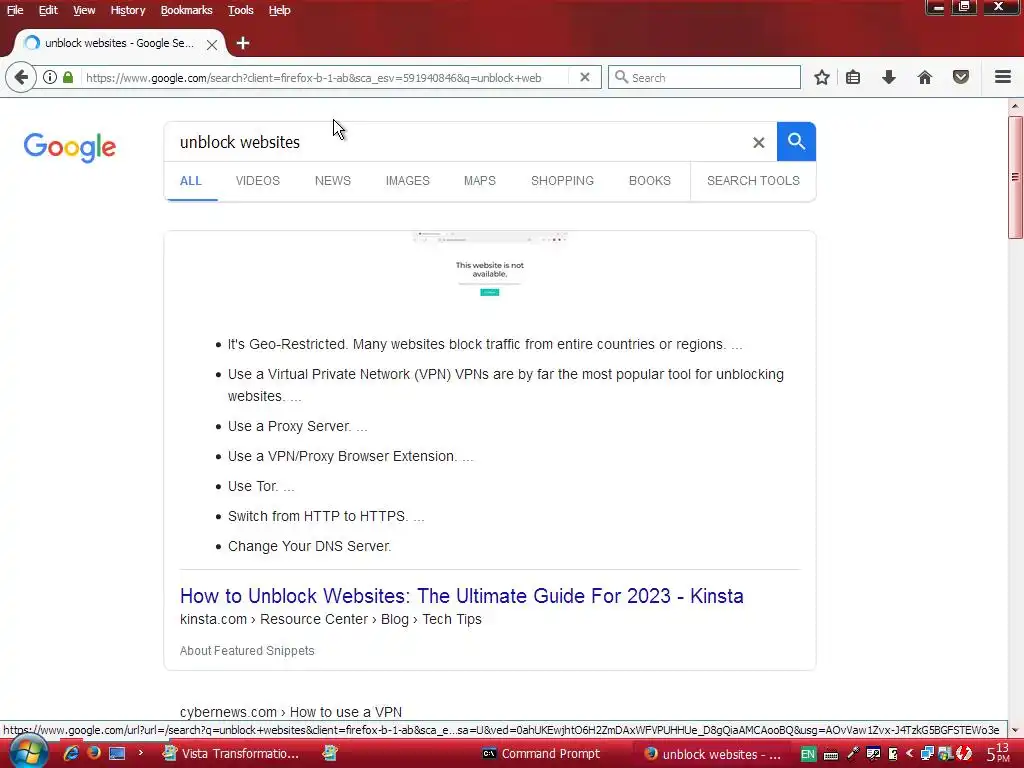
Task: Switch to the MAPS results tab
Action: point(479,181)
